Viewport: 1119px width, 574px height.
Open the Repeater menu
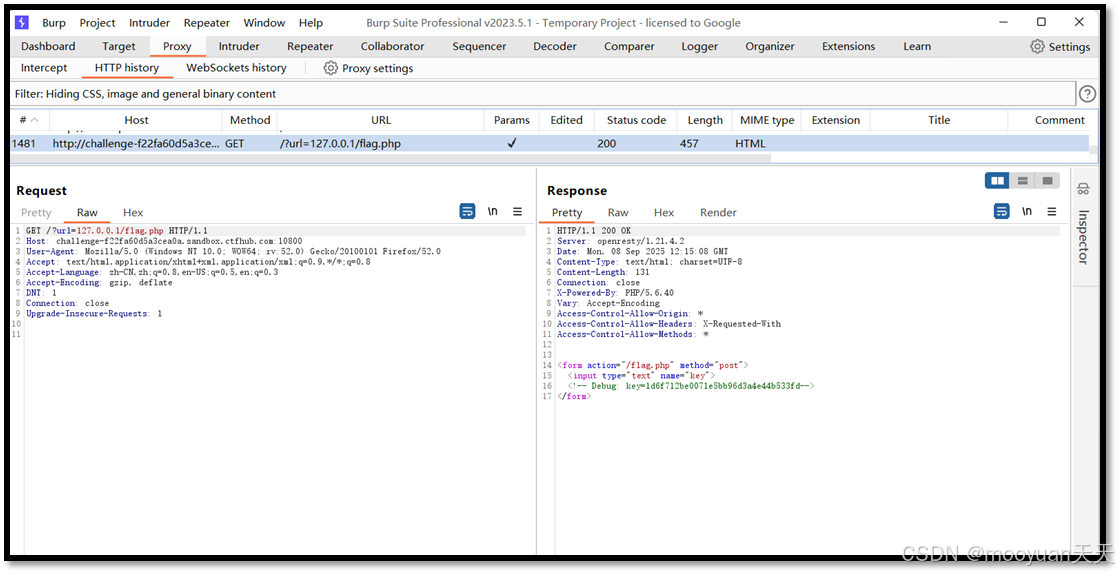[207, 23]
